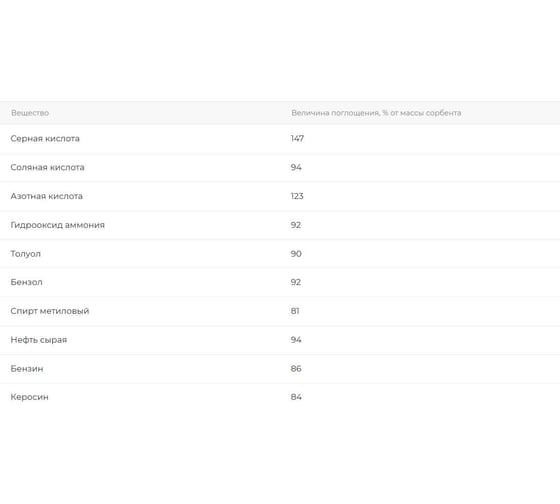Click the value 147 for Серная кислота
Image resolution: width=560 pixels, height=504 pixels.
click(297, 139)
